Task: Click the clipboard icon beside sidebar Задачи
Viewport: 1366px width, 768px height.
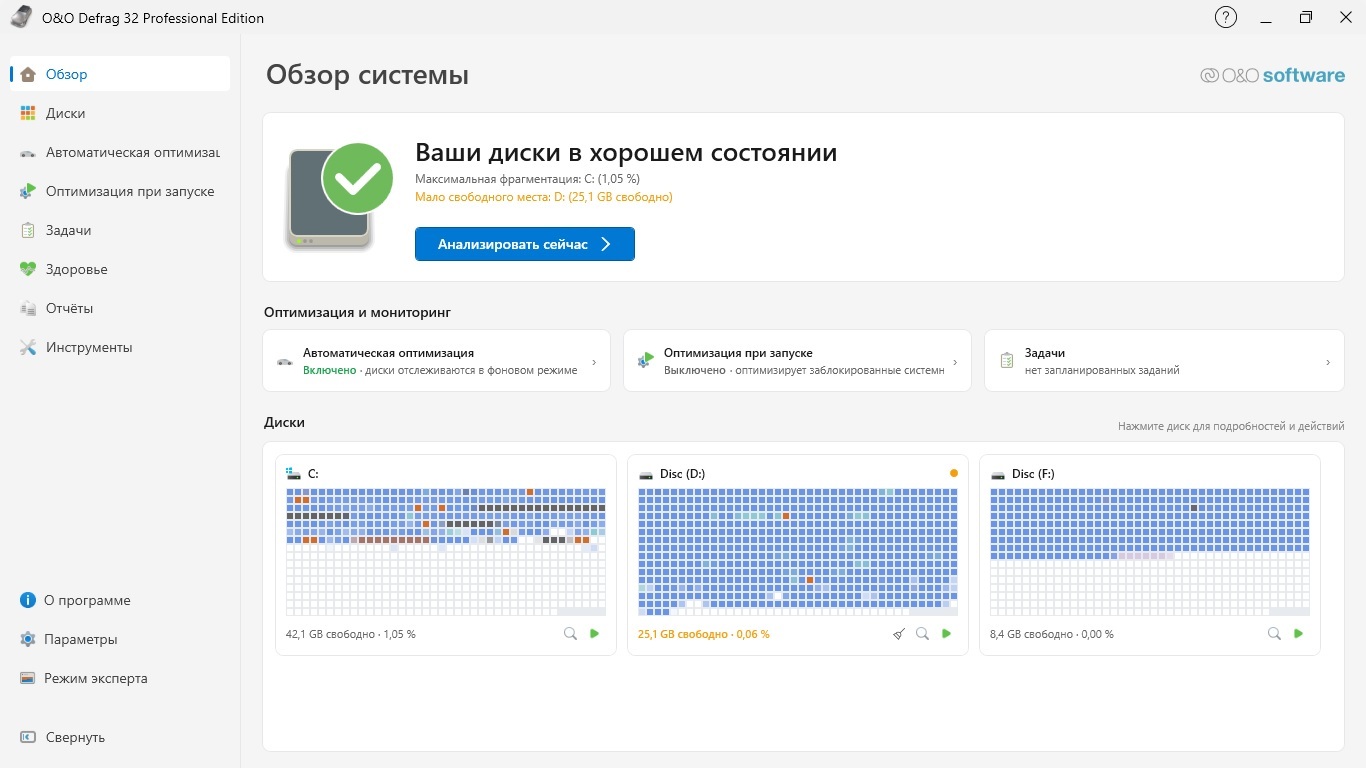Action: [x=28, y=230]
